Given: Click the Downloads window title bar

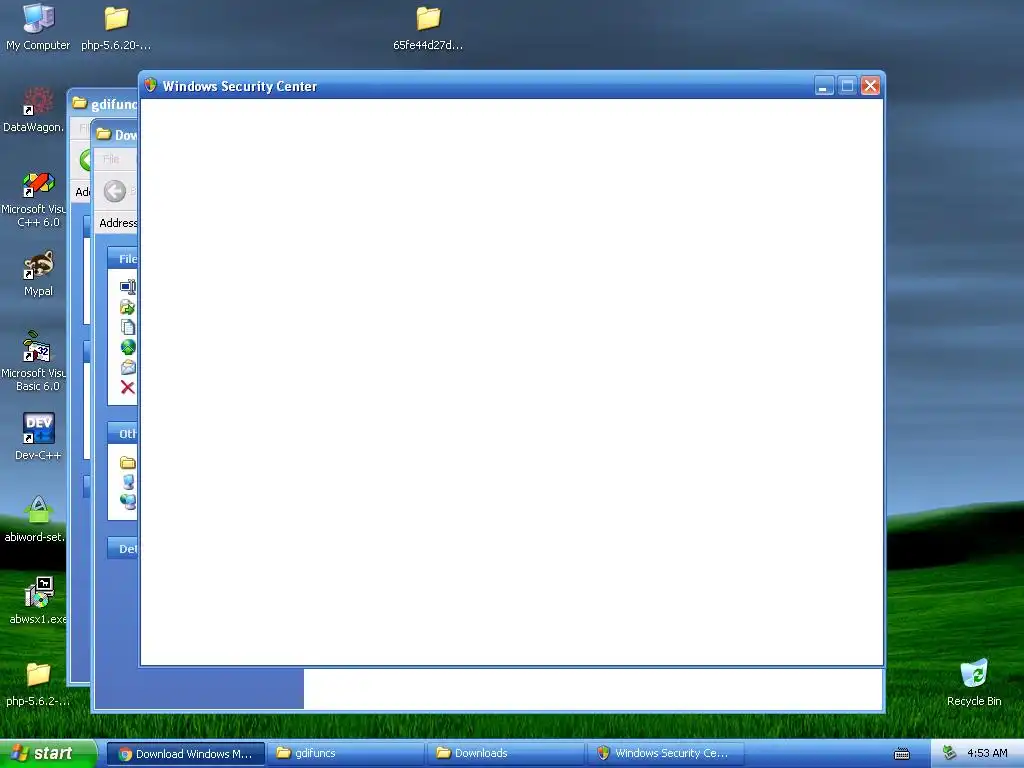Looking at the screenshot, I should pyautogui.click(x=115, y=135).
